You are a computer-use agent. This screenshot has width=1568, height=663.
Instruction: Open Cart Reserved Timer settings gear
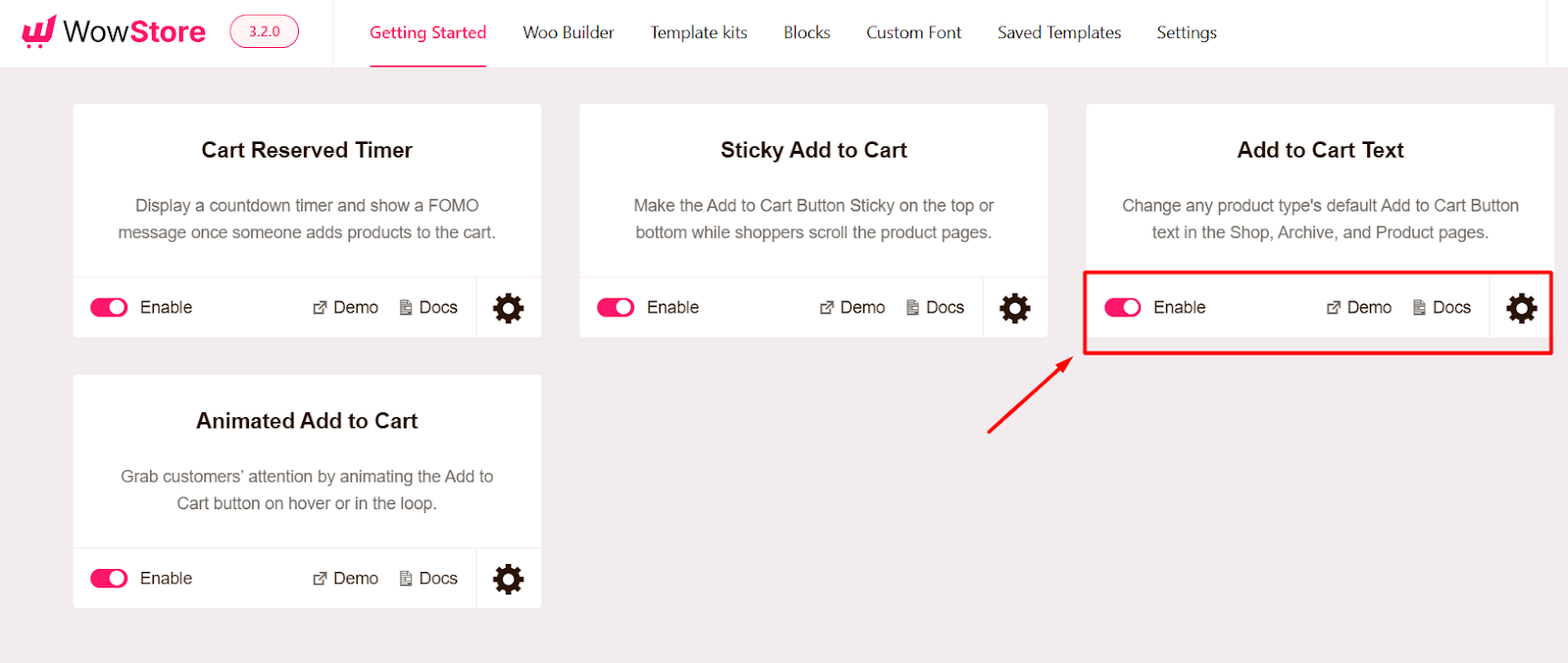pyautogui.click(x=508, y=308)
